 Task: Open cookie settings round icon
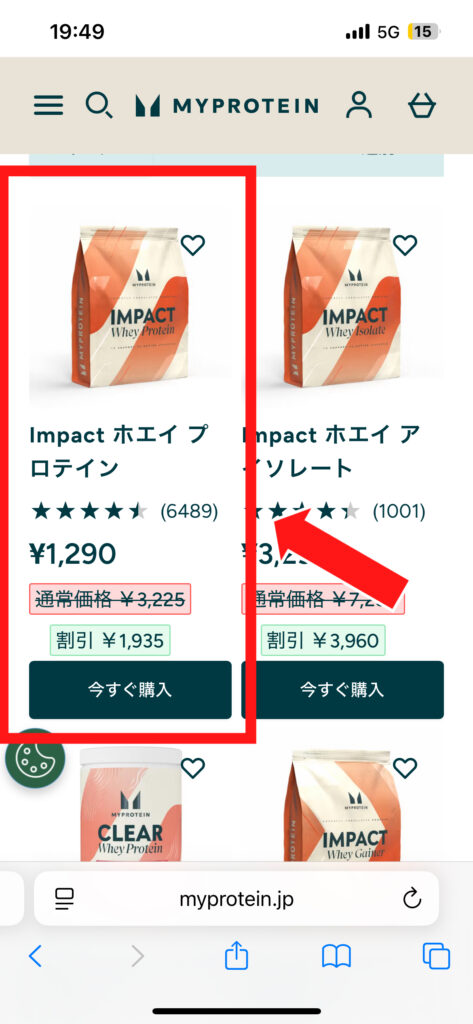point(35,758)
